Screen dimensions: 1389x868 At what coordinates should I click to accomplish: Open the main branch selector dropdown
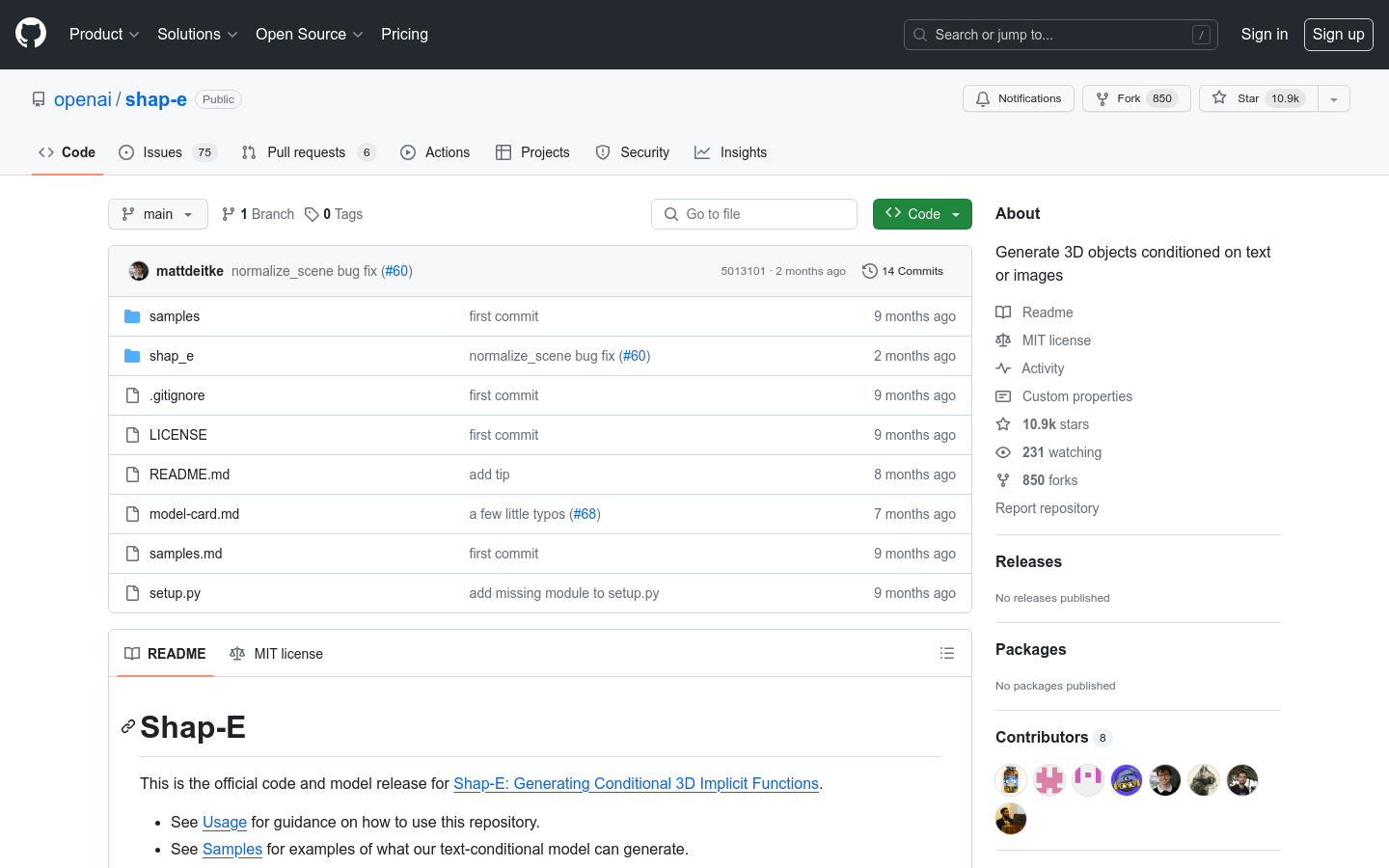[x=158, y=214]
